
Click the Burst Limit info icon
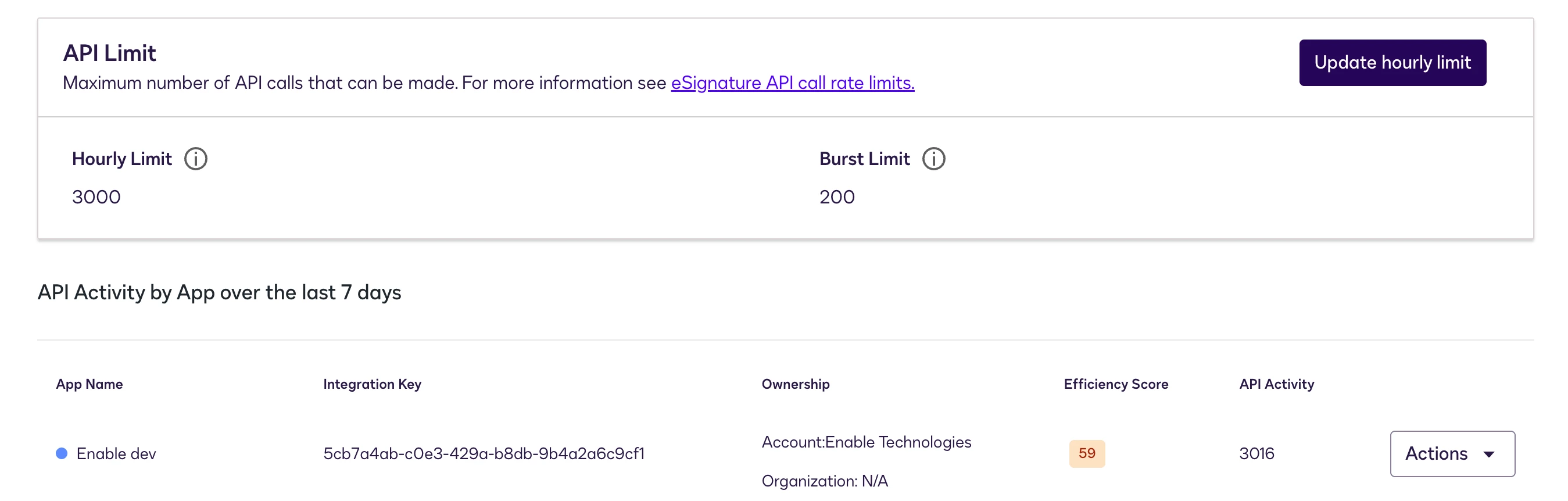[x=933, y=159]
